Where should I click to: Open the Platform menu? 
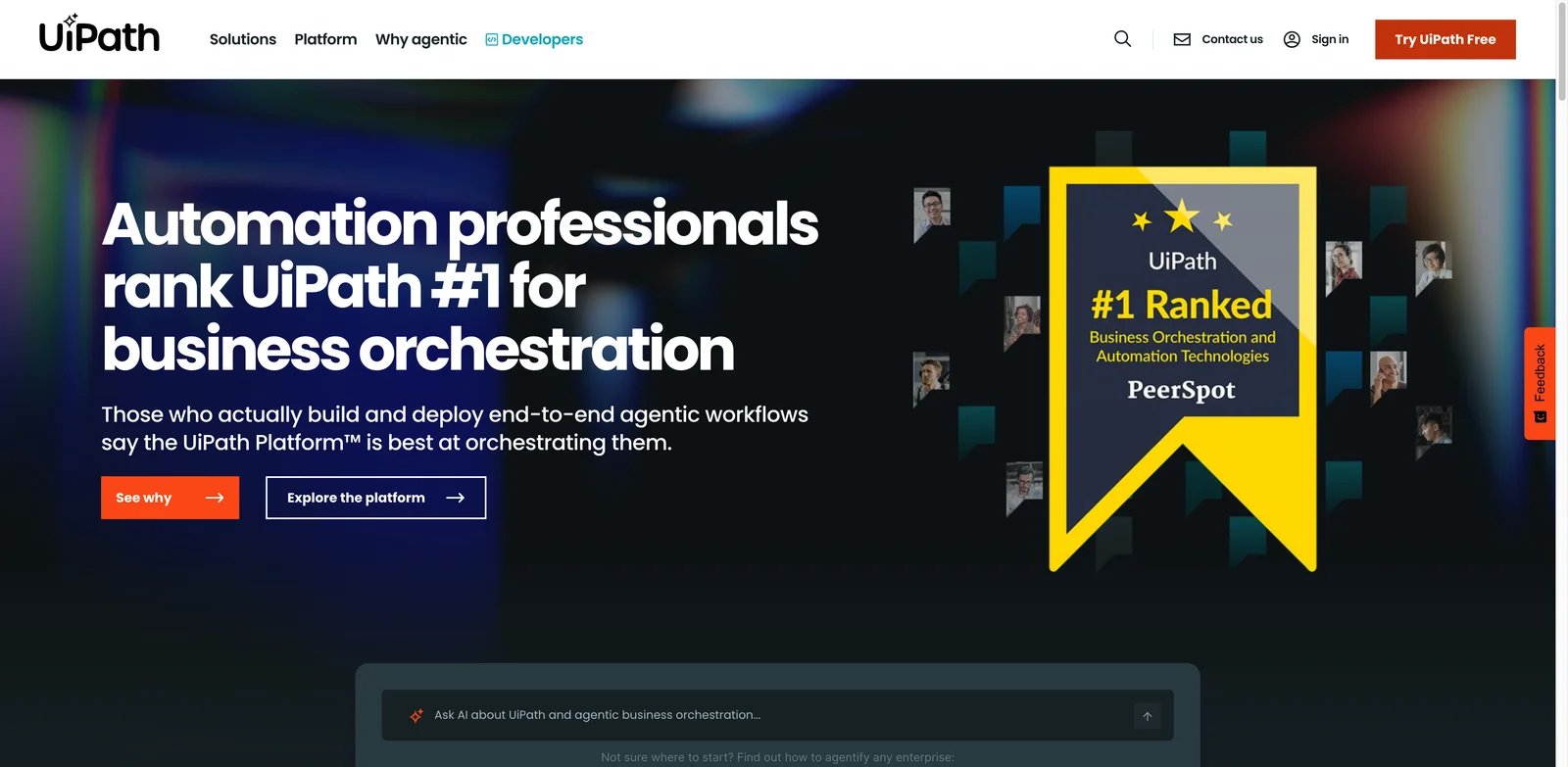coord(325,39)
